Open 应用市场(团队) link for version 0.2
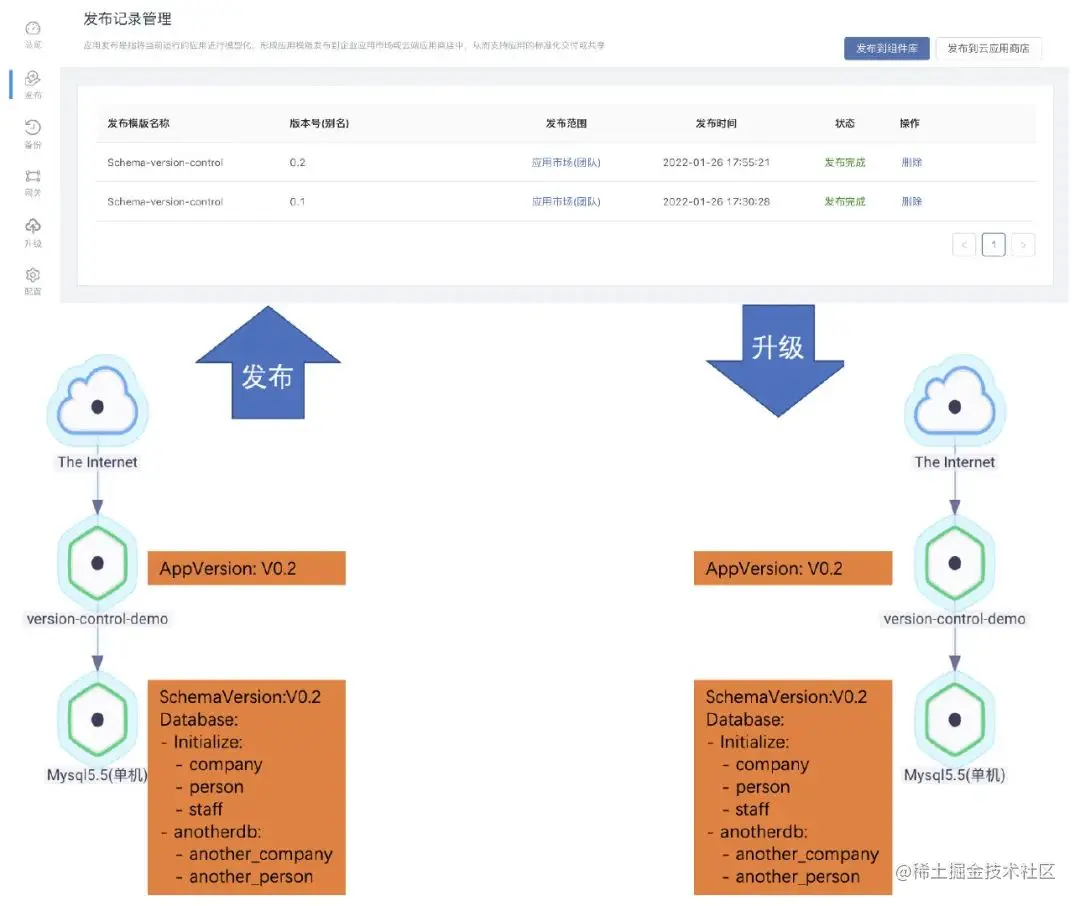Image resolution: width=1080 pixels, height=906 pixels. [x=566, y=163]
